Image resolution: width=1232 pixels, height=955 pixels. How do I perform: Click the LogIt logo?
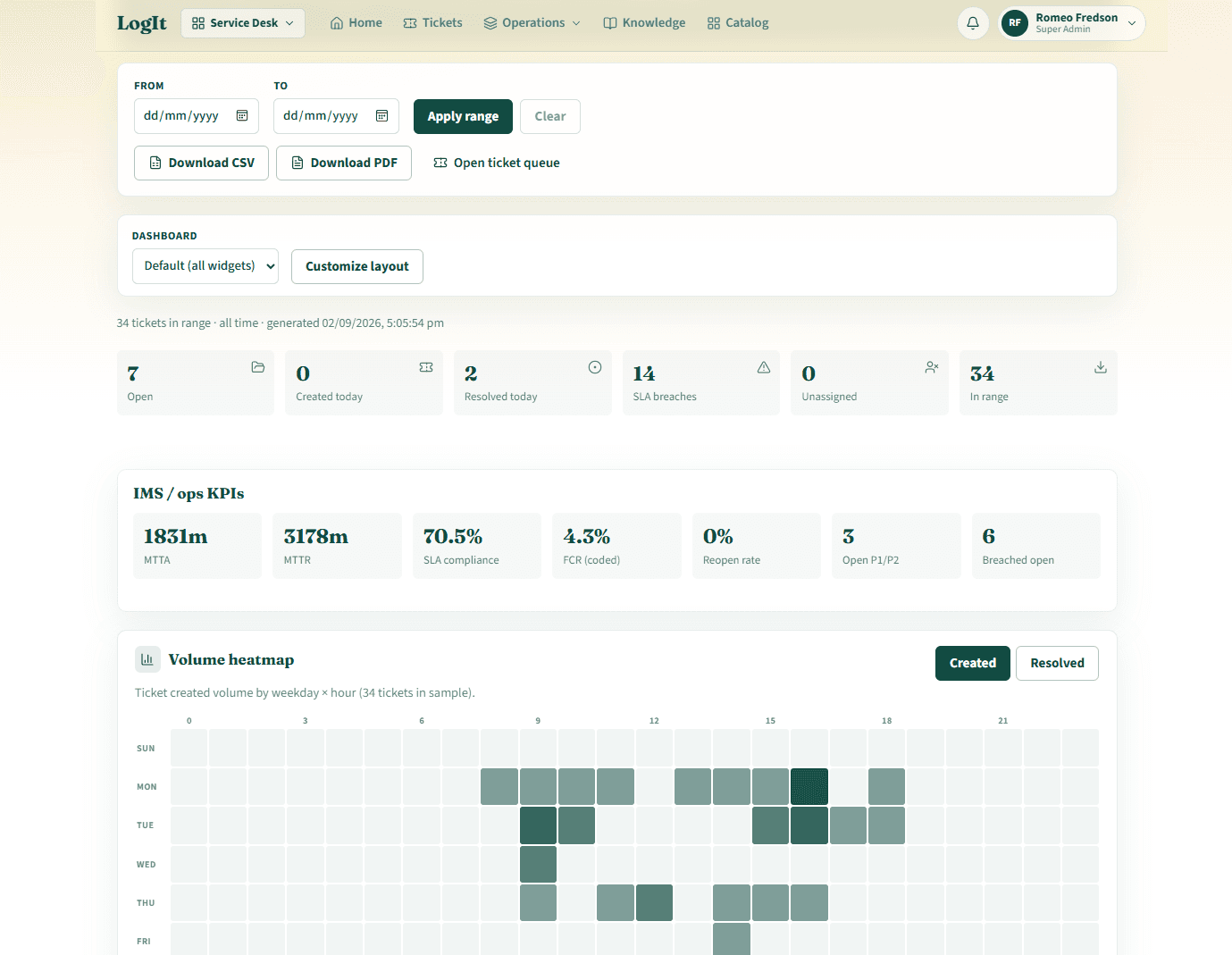pos(142,23)
